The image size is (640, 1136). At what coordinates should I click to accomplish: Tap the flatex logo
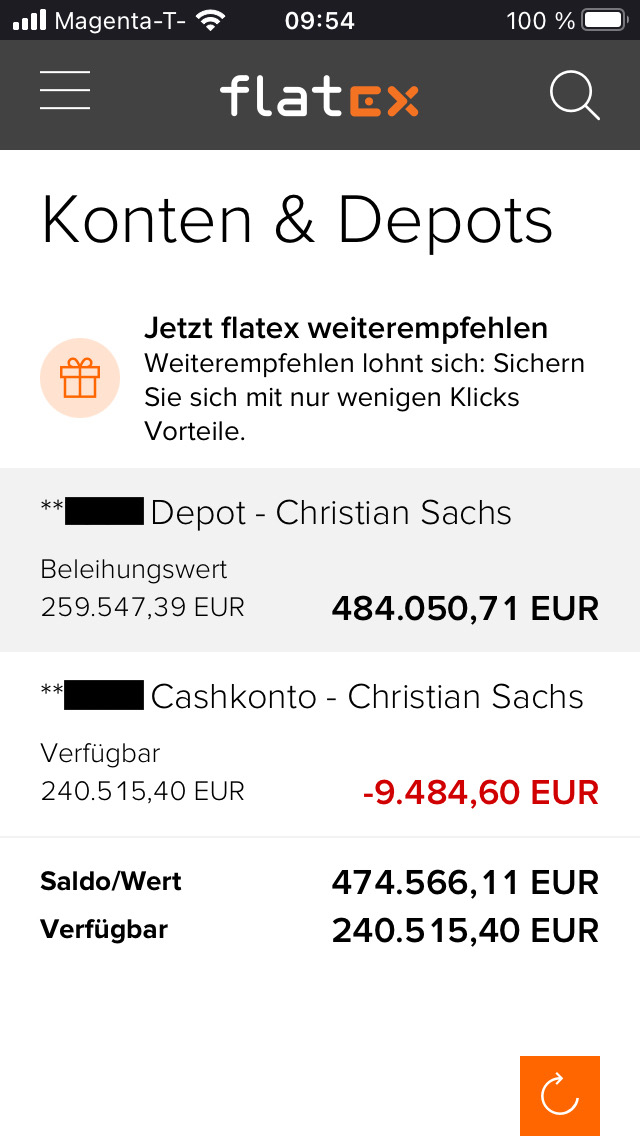click(319, 96)
